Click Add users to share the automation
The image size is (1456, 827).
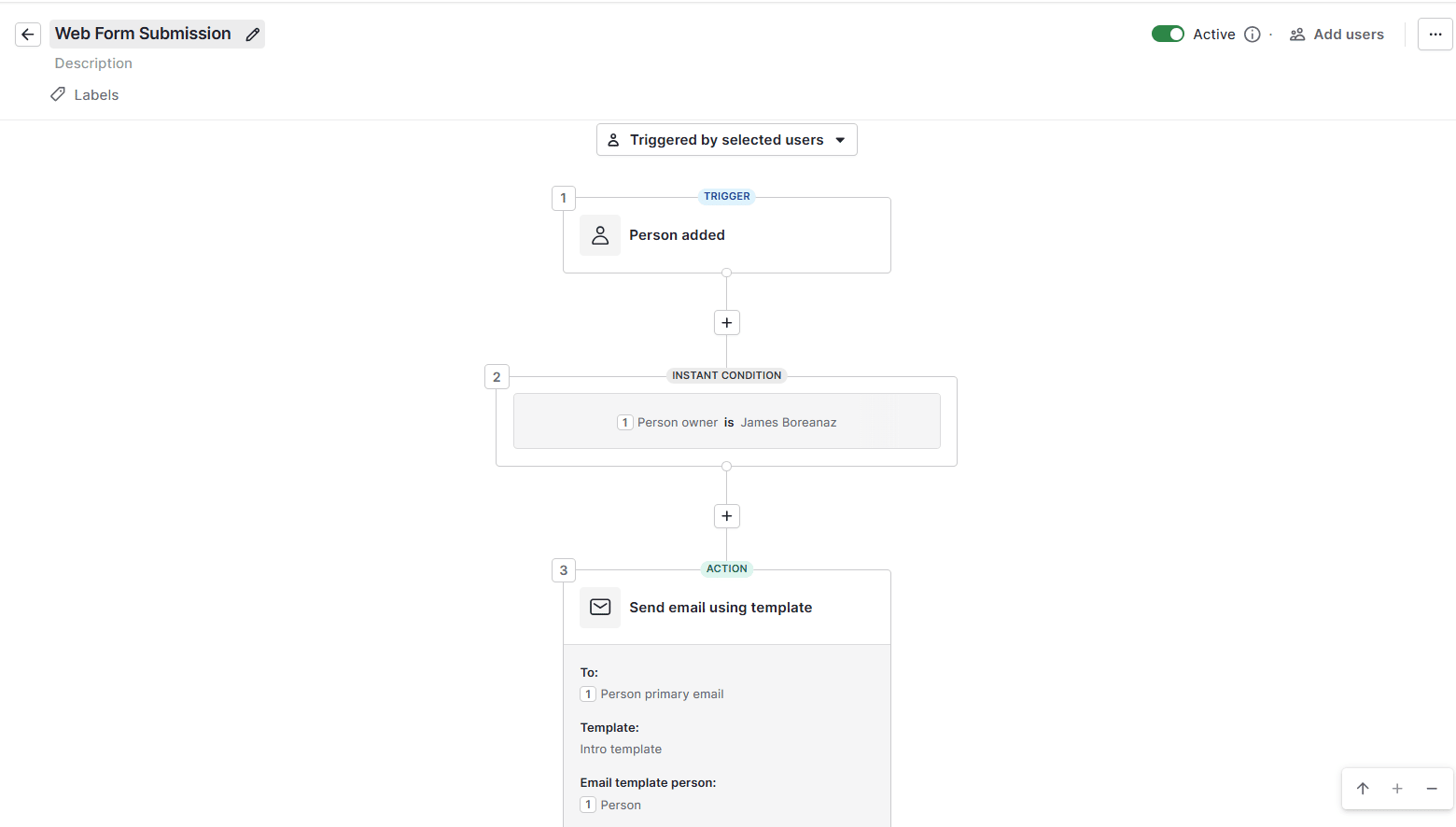(1347, 34)
